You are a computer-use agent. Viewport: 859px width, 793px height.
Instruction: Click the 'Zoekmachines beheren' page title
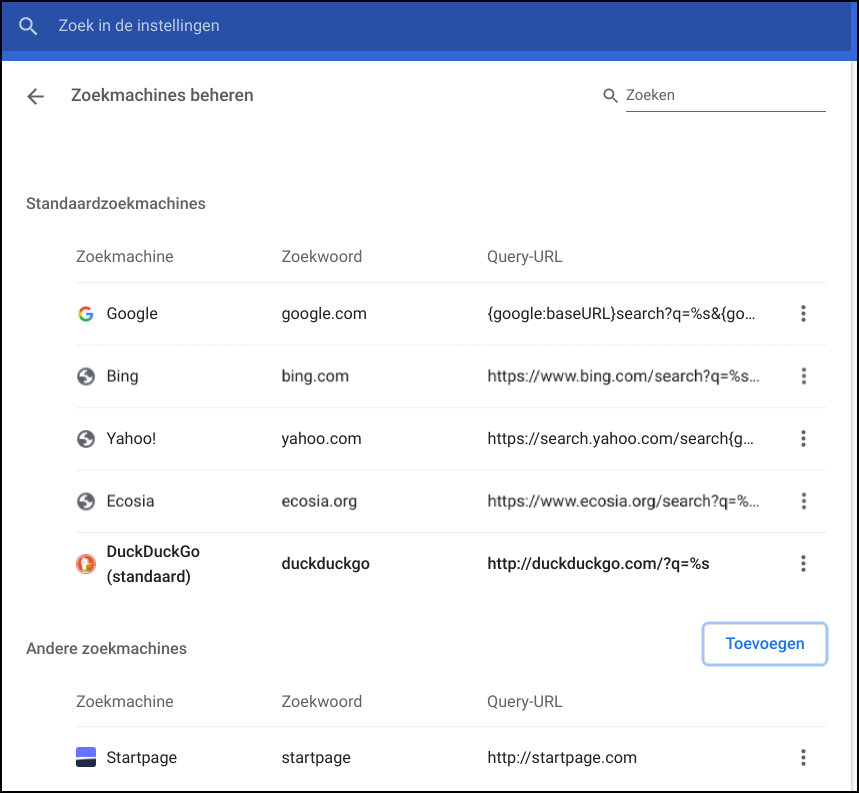click(162, 95)
